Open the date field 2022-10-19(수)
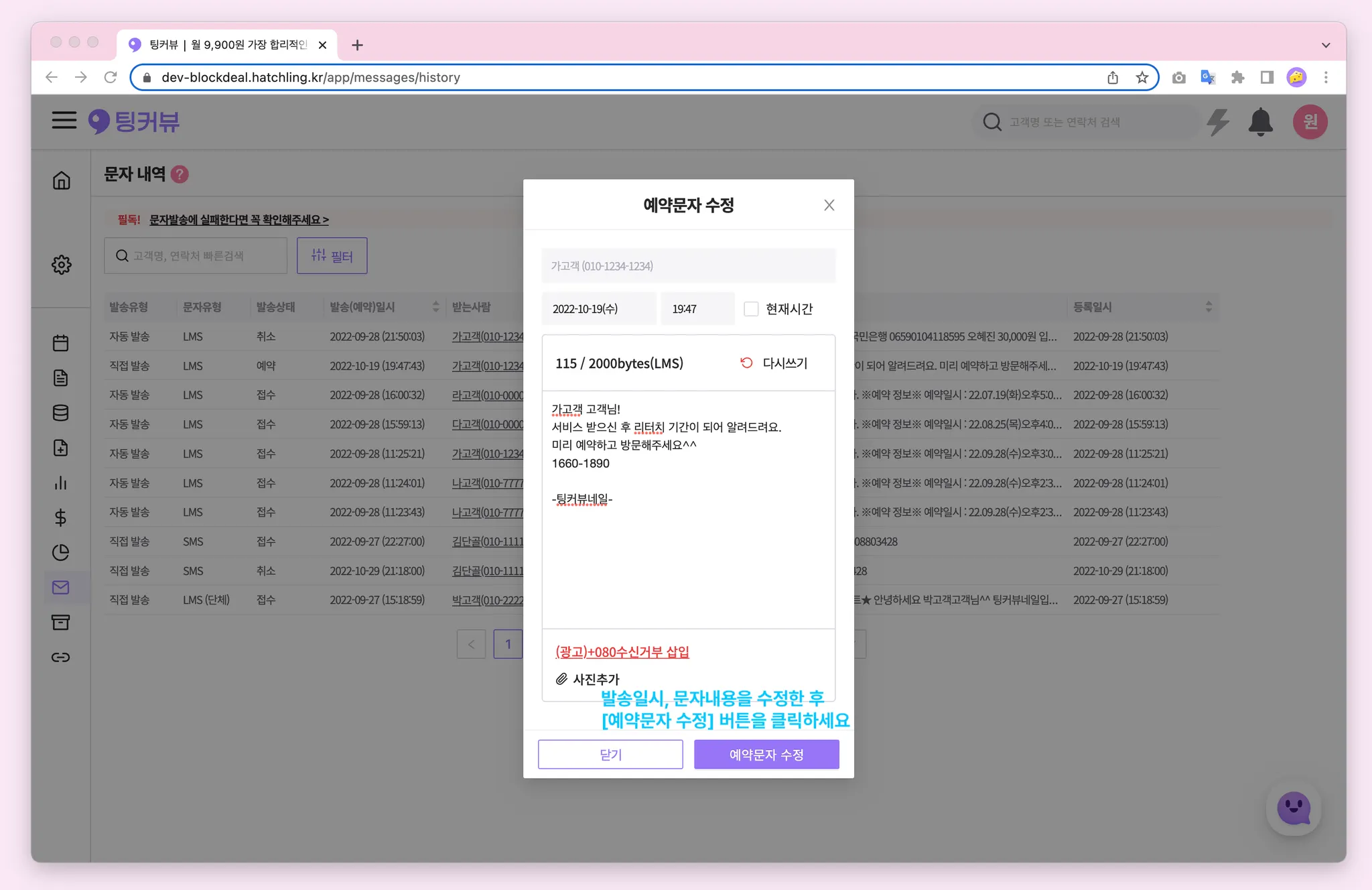The width and height of the screenshot is (1372, 890). pyautogui.click(x=598, y=309)
